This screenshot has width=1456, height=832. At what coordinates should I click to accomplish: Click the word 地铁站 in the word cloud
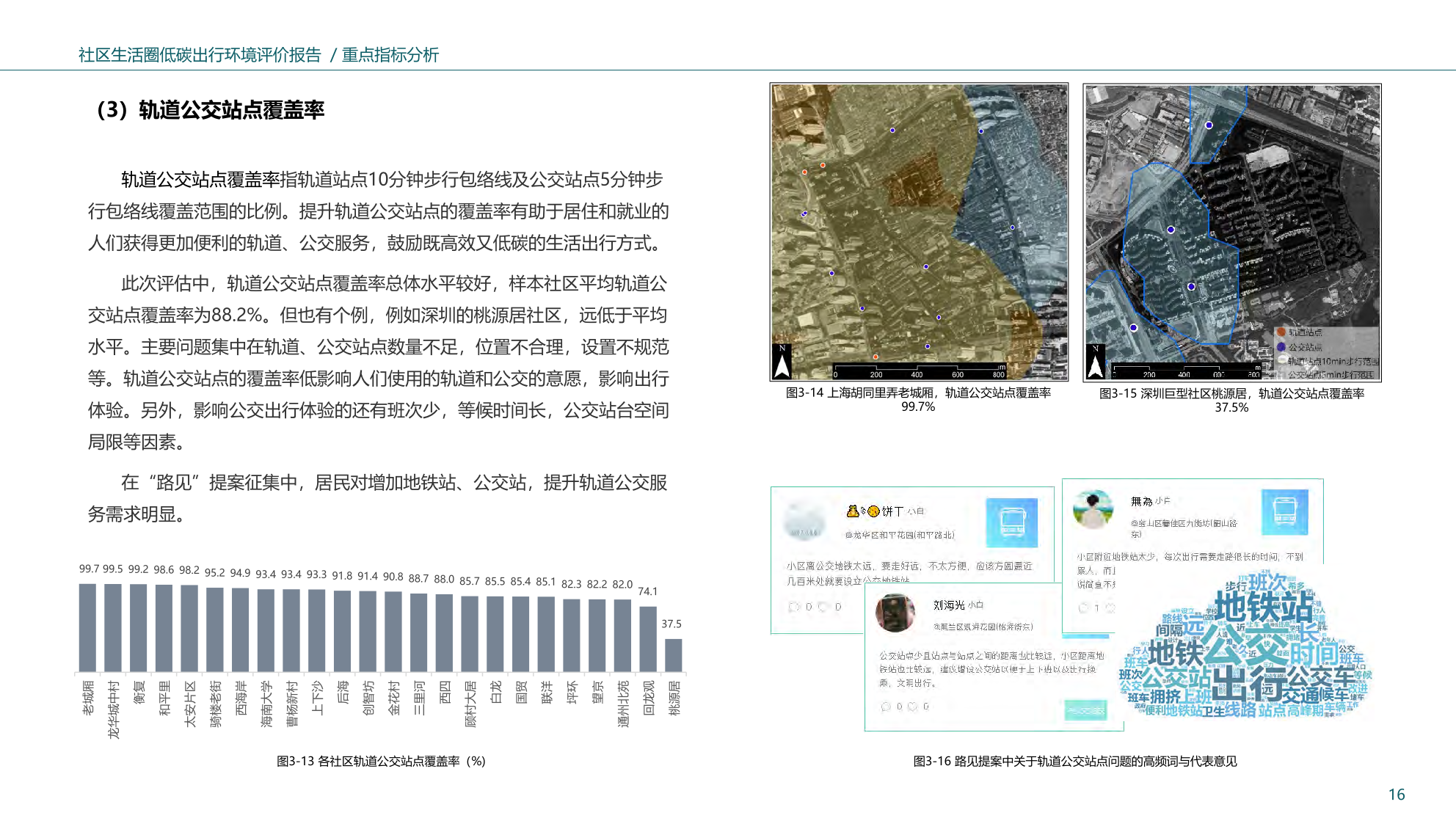(x=1264, y=607)
